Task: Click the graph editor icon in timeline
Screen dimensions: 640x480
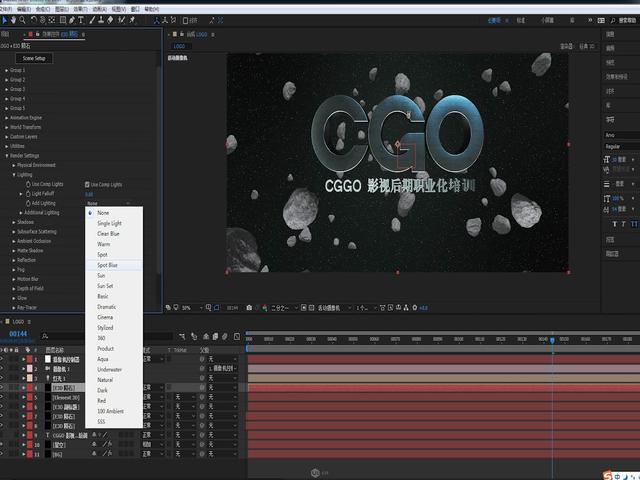Action: pos(237,336)
